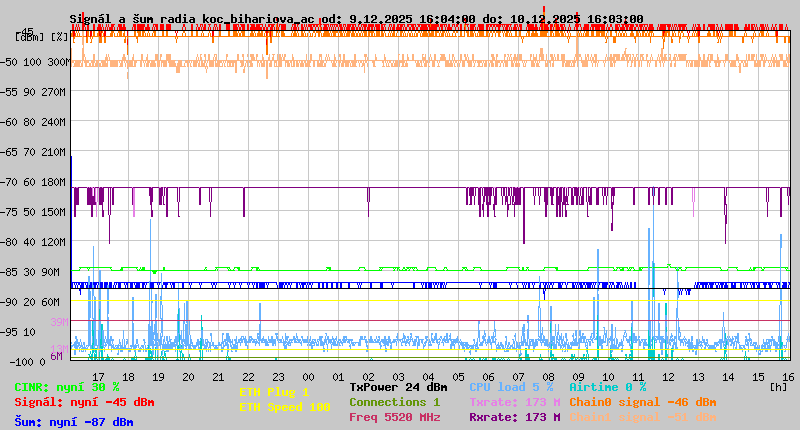Image resolution: width=800 pixels, height=430 pixels.
Task: Click the '13' hour tick label
Action: (x=698, y=377)
